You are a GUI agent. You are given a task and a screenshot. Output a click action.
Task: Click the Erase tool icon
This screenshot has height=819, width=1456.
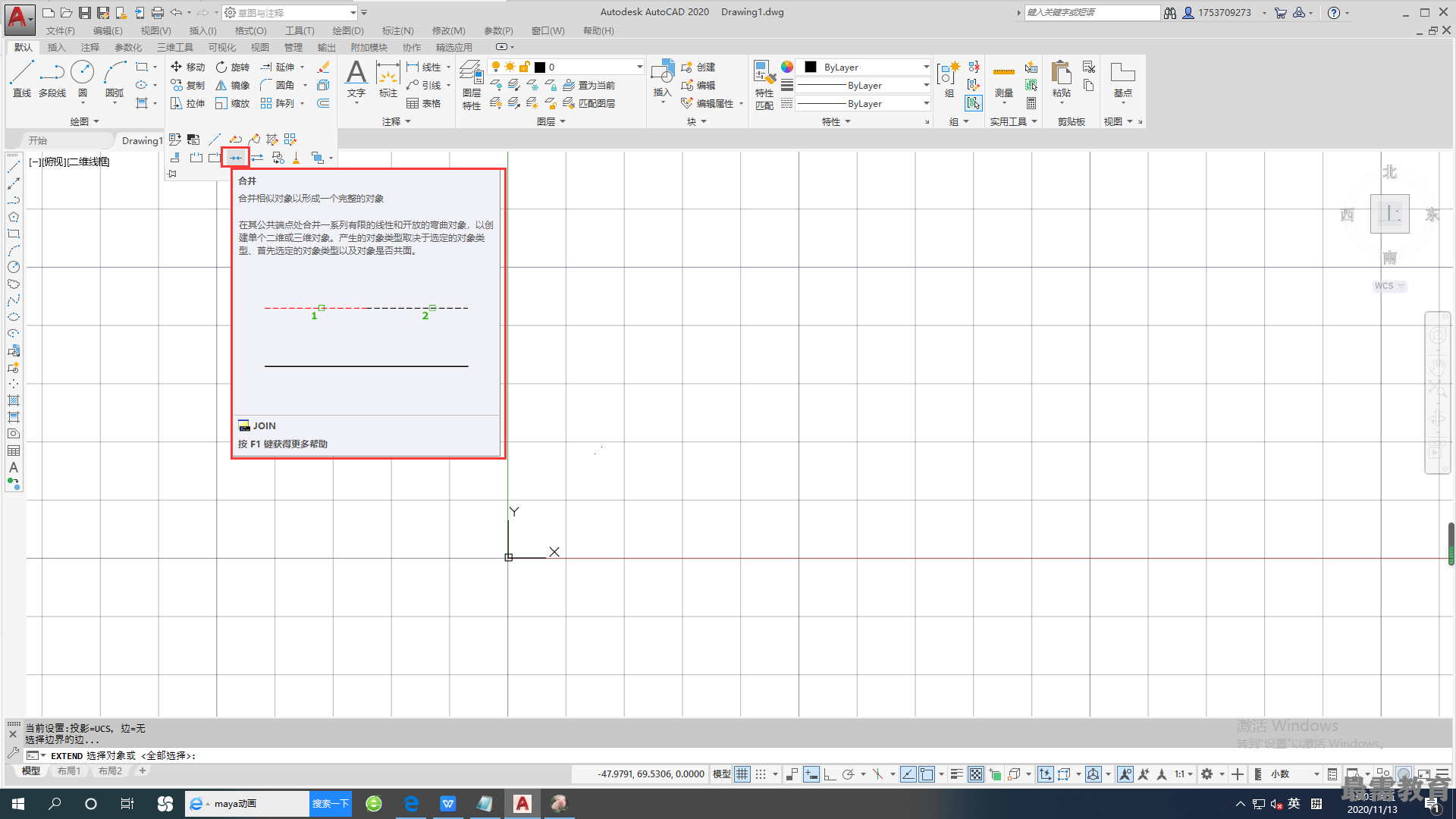[x=323, y=67]
